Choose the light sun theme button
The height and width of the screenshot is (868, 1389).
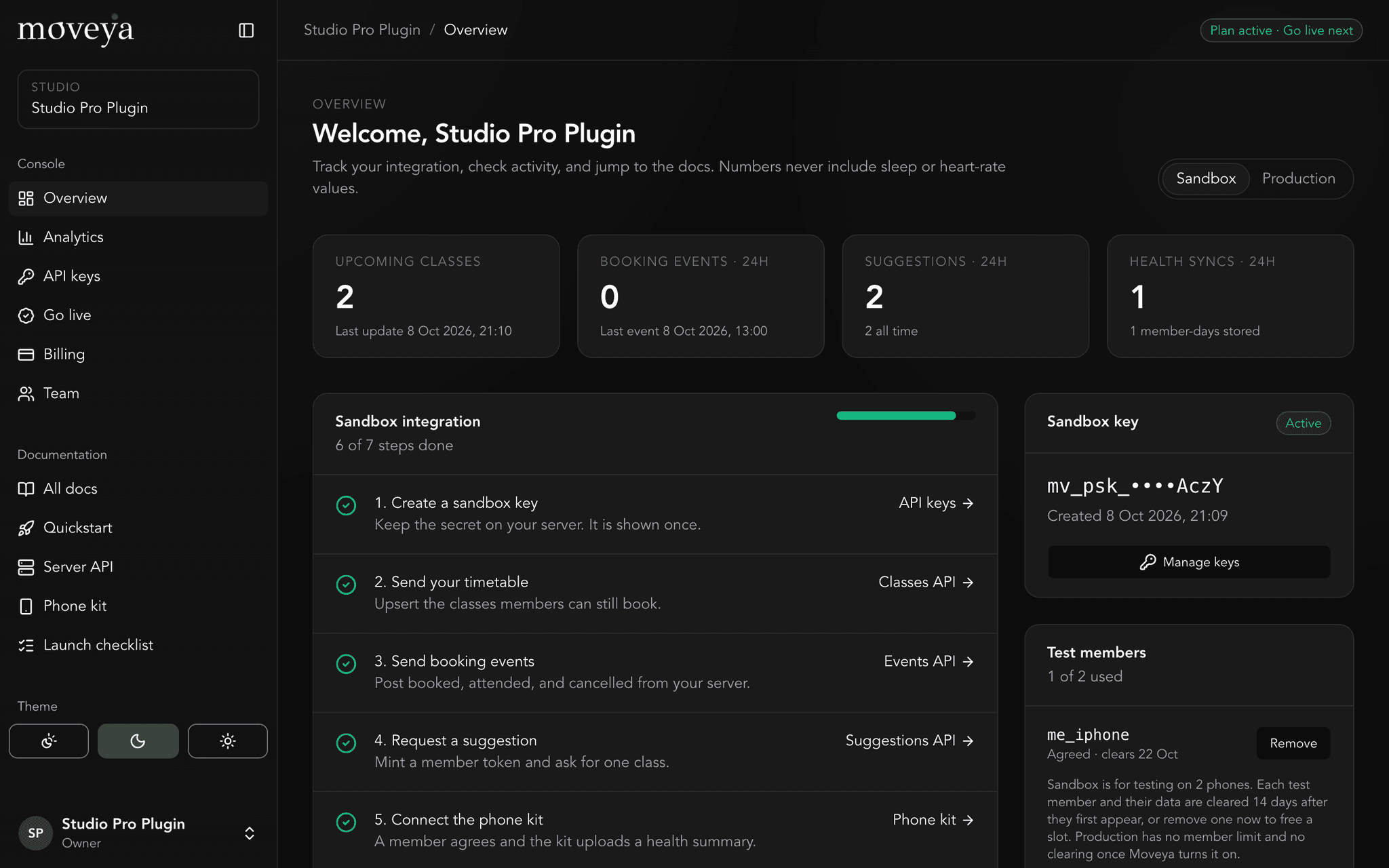click(x=228, y=741)
